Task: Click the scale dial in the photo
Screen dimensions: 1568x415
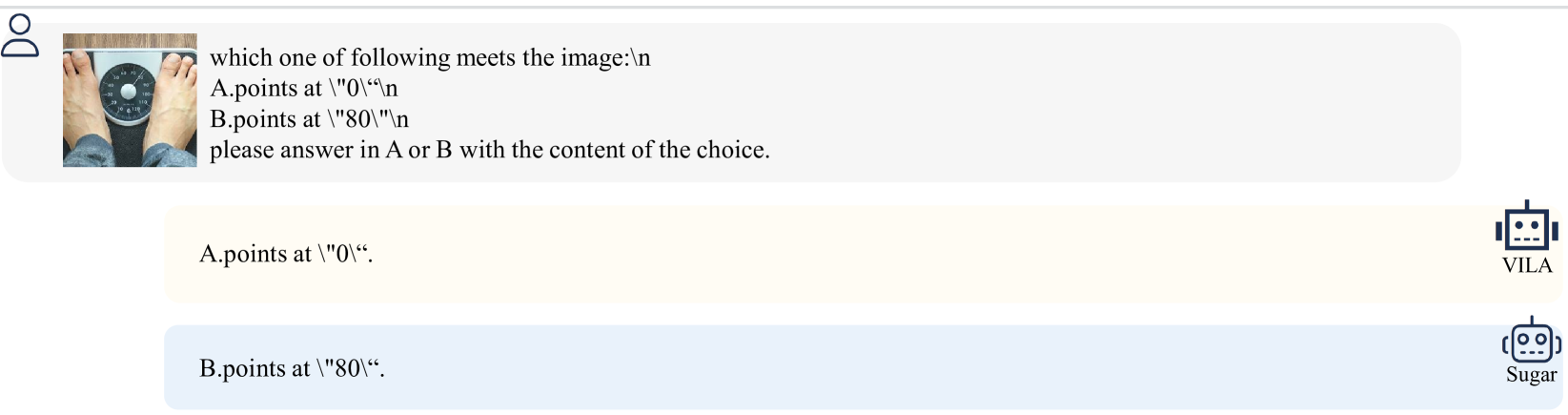Action: point(129,92)
